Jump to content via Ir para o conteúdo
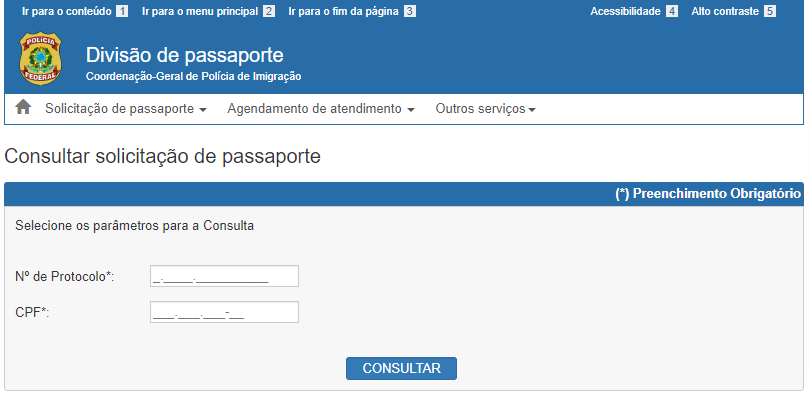 tap(67, 11)
